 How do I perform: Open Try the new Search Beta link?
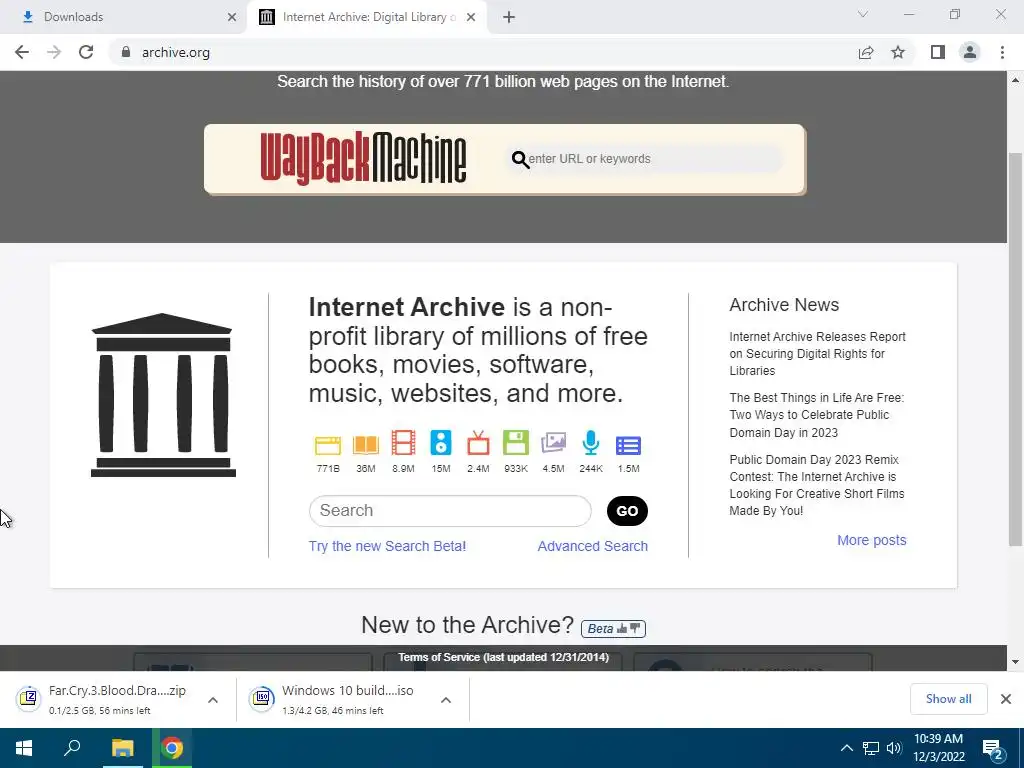point(387,546)
